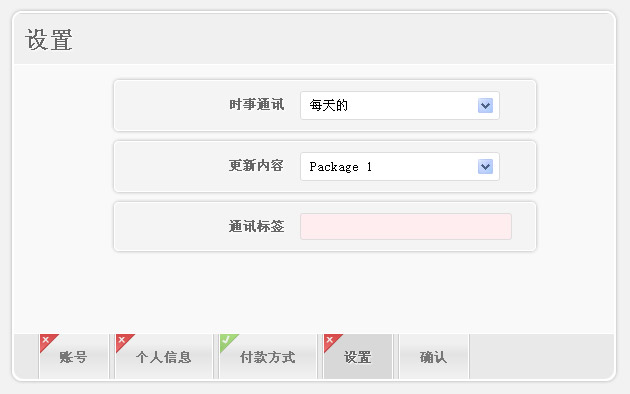Open the 每天的 newsletter frequency combo box
The height and width of the screenshot is (394, 630).
(x=400, y=106)
